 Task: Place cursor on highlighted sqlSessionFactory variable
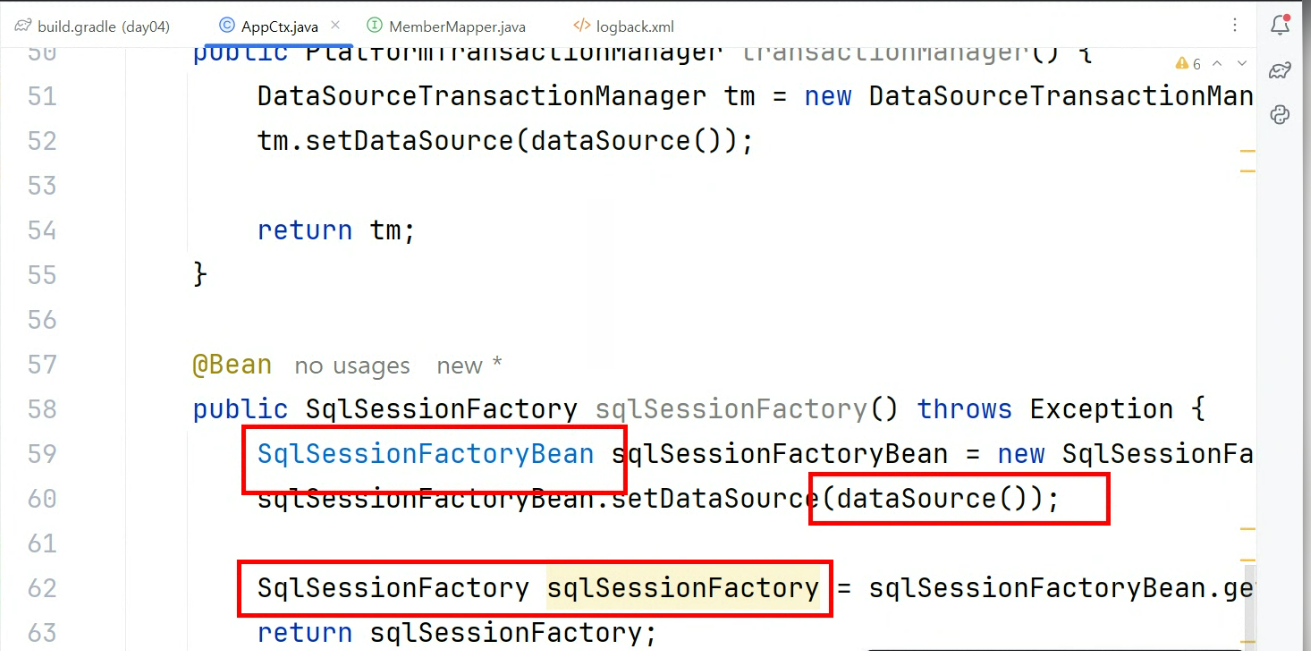[x=682, y=588]
